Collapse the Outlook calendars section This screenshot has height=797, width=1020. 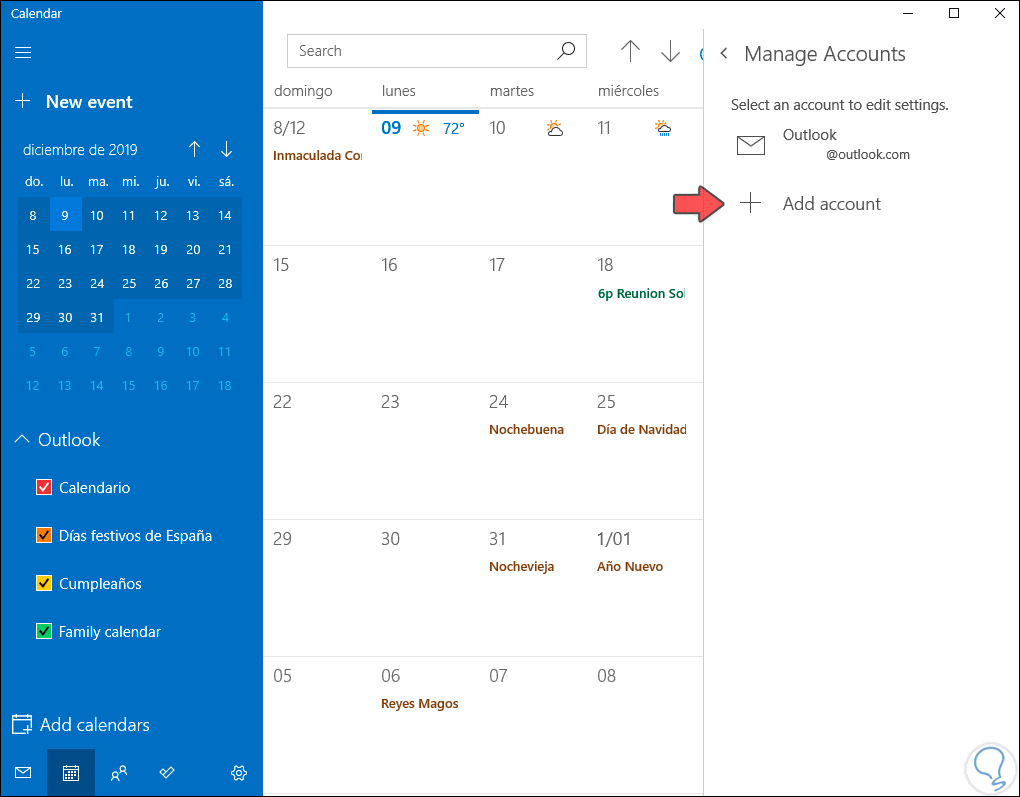(x=21, y=440)
